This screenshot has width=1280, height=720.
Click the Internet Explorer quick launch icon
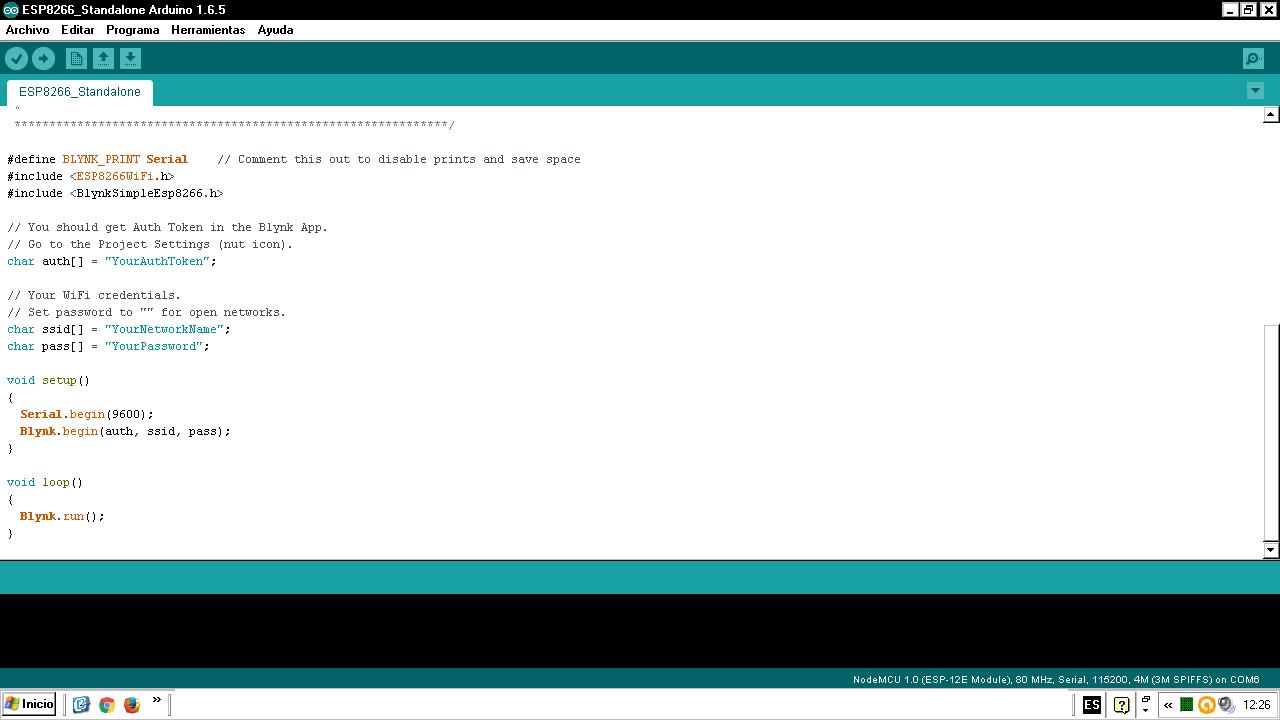coord(82,705)
